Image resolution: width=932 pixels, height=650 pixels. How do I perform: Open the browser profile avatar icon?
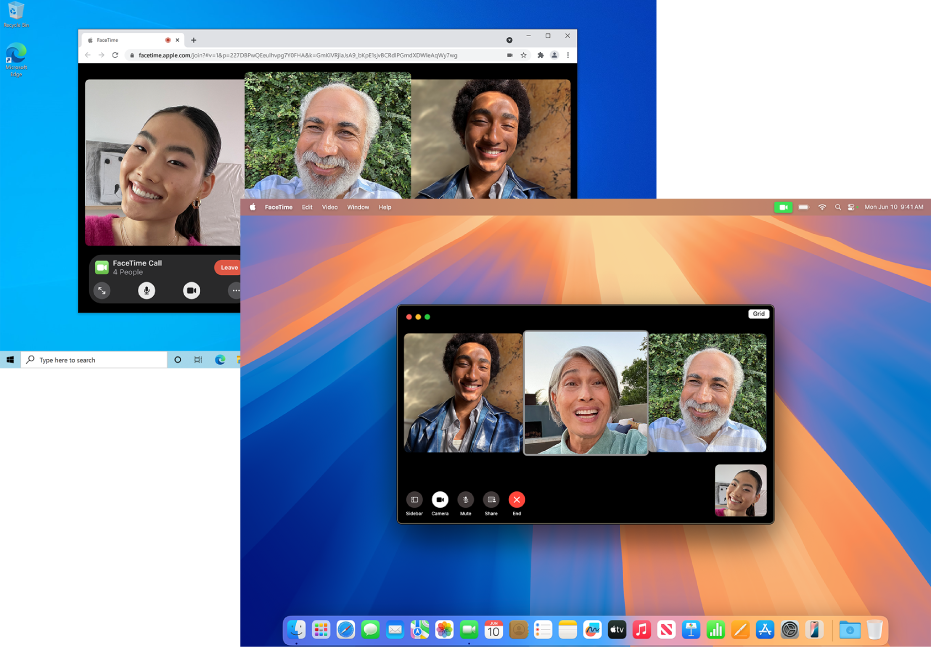coord(554,55)
